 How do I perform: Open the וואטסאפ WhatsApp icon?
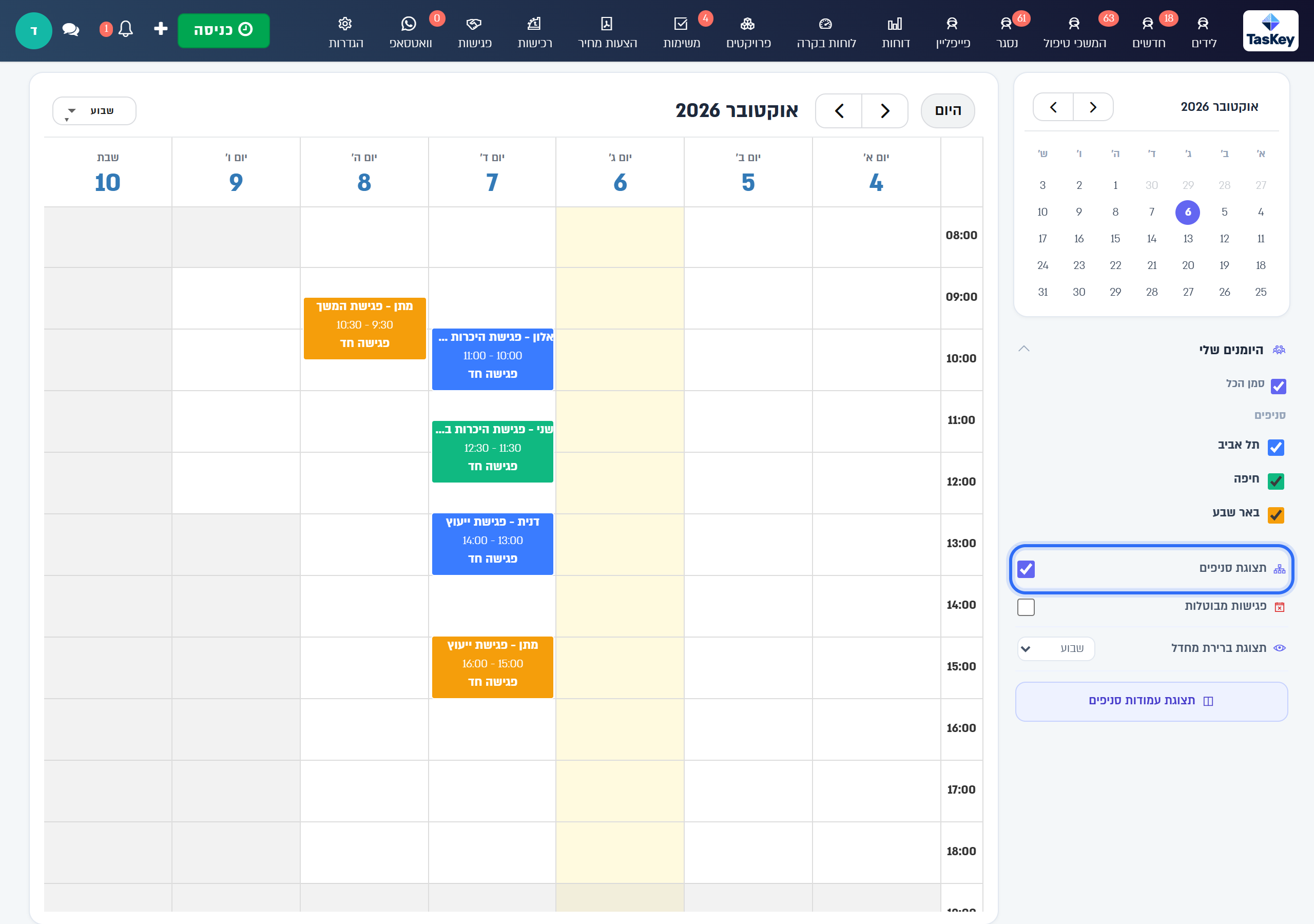409,24
